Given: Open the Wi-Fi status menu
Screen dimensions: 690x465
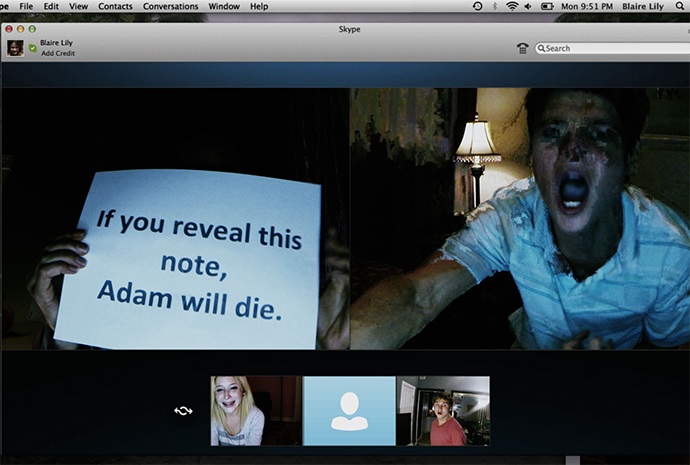Looking at the screenshot, I should coord(512,6).
